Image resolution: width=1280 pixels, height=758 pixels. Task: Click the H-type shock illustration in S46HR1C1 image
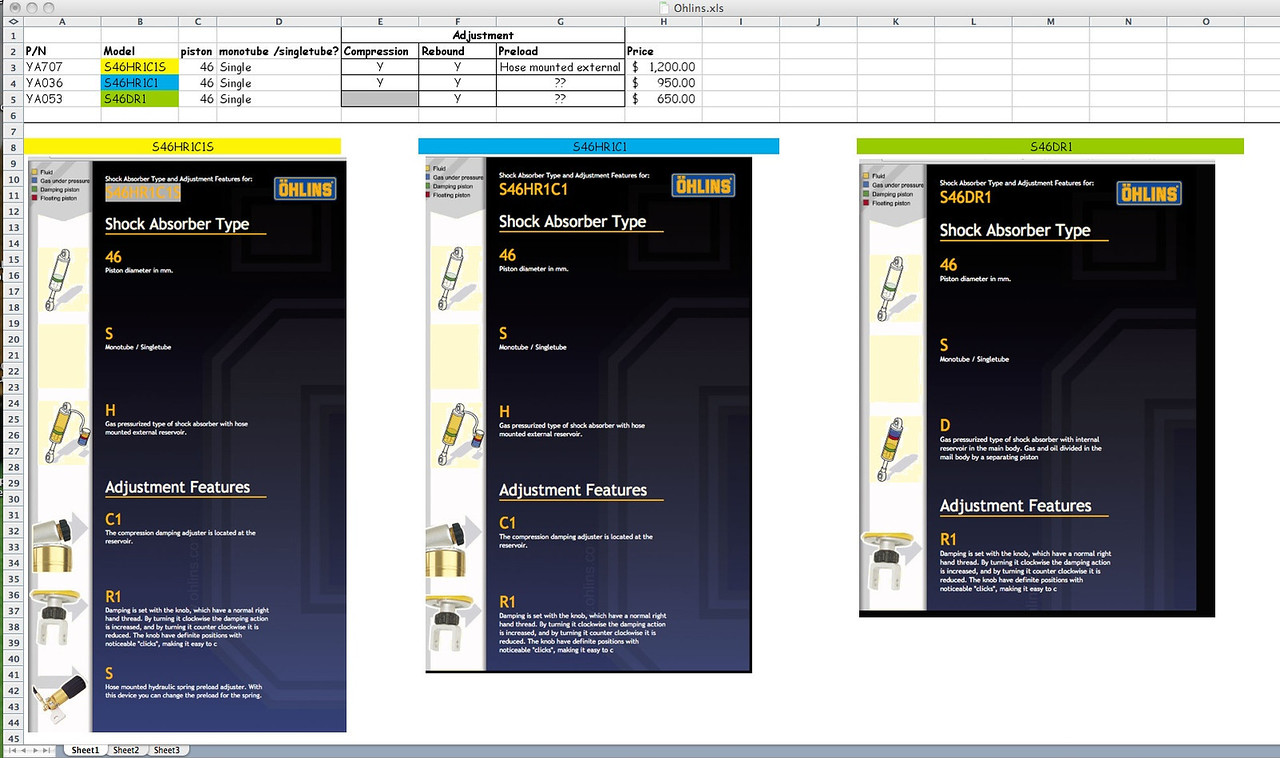456,436
